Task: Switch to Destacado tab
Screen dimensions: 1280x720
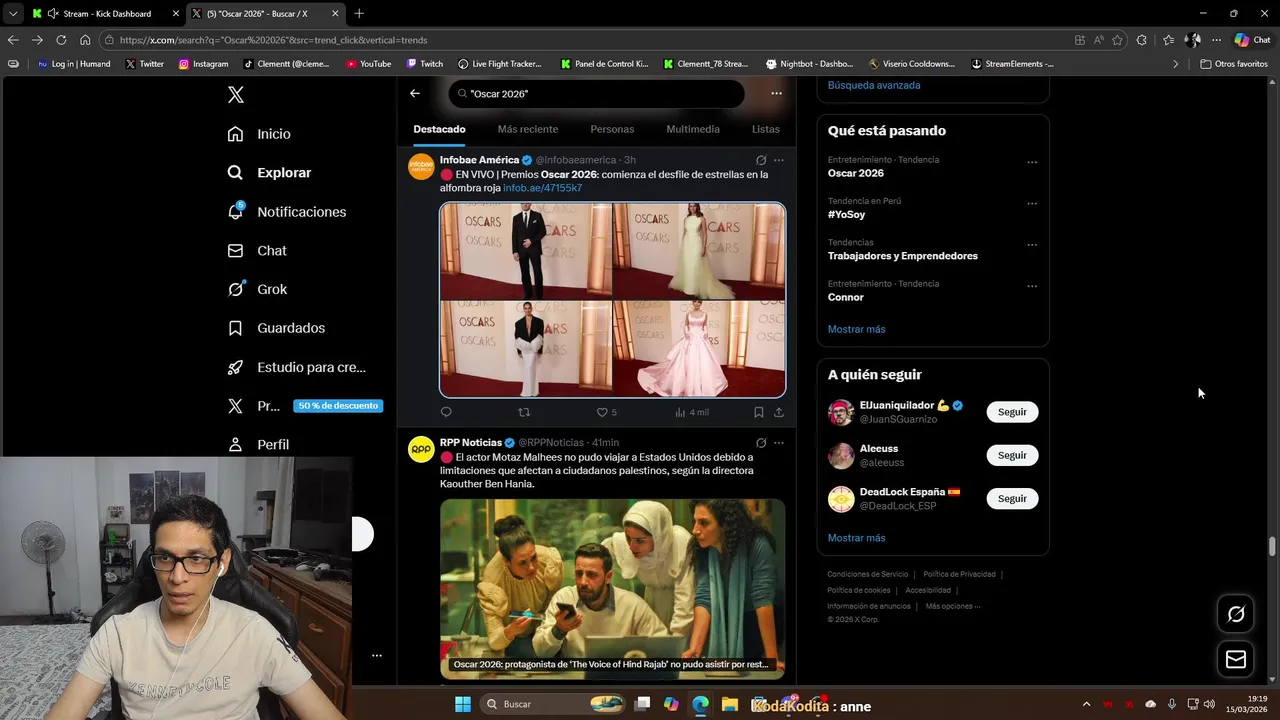Action: [439, 129]
